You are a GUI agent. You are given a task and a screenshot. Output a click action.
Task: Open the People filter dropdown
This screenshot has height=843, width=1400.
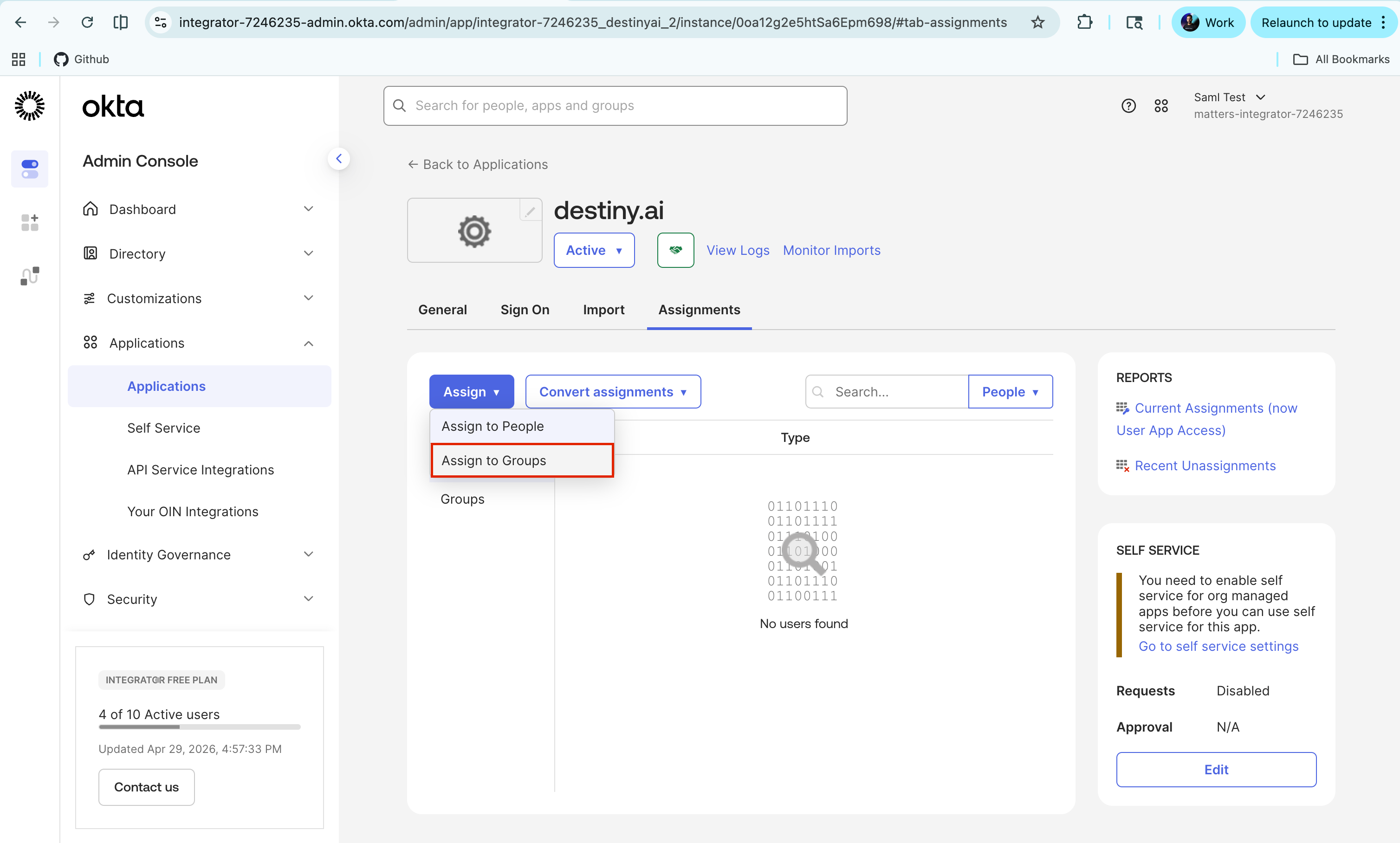[x=1011, y=391]
